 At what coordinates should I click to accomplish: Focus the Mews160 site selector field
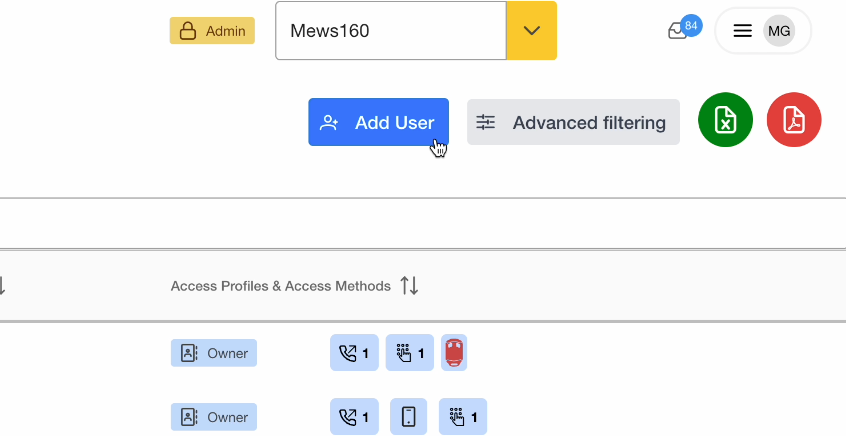[x=391, y=31]
